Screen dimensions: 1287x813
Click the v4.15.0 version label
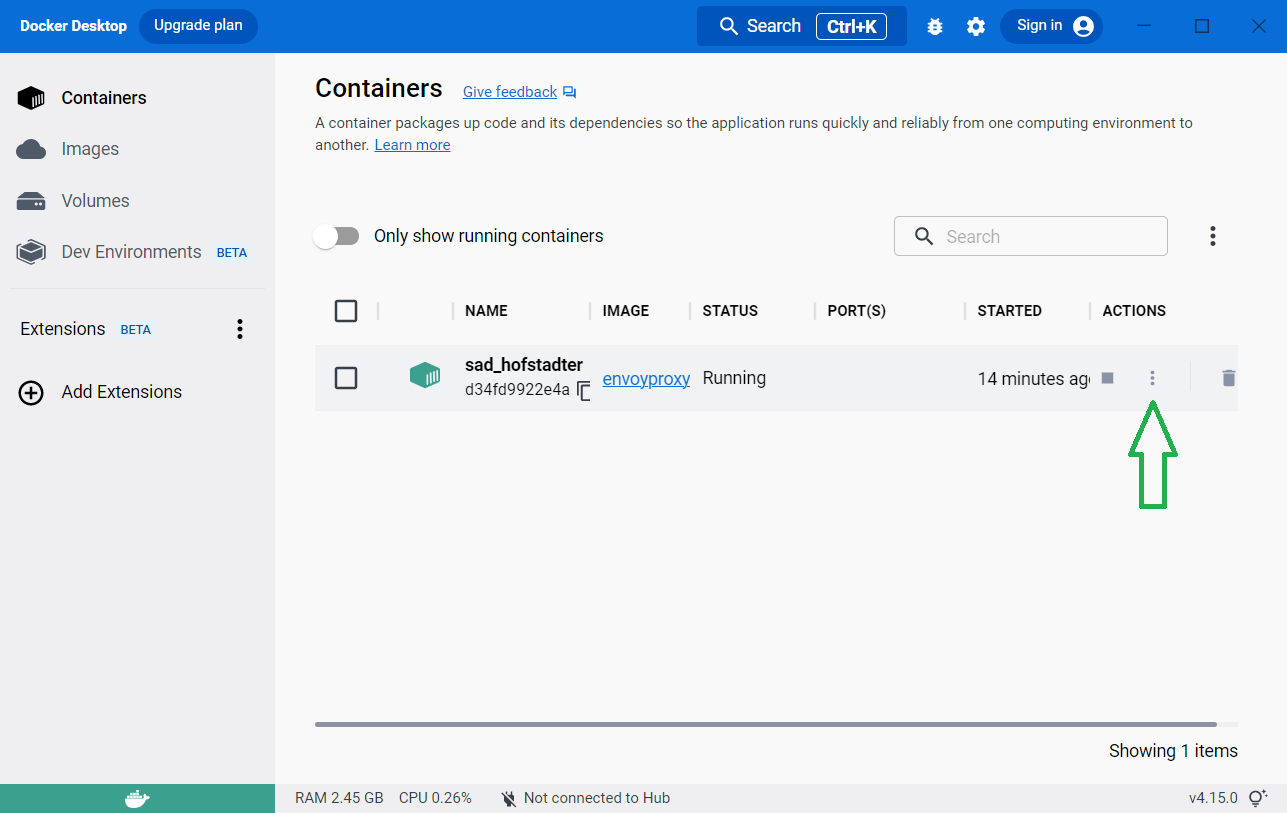[1213, 798]
